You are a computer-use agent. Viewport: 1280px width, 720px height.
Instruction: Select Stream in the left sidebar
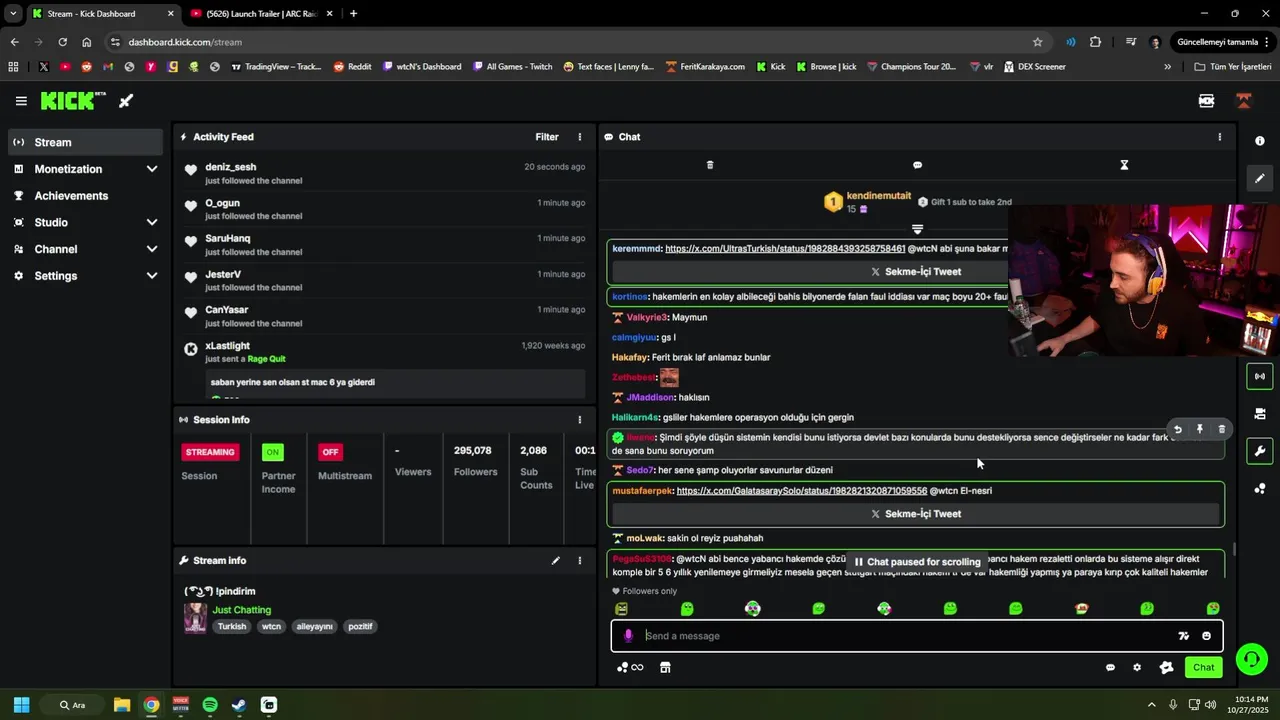tap(85, 142)
